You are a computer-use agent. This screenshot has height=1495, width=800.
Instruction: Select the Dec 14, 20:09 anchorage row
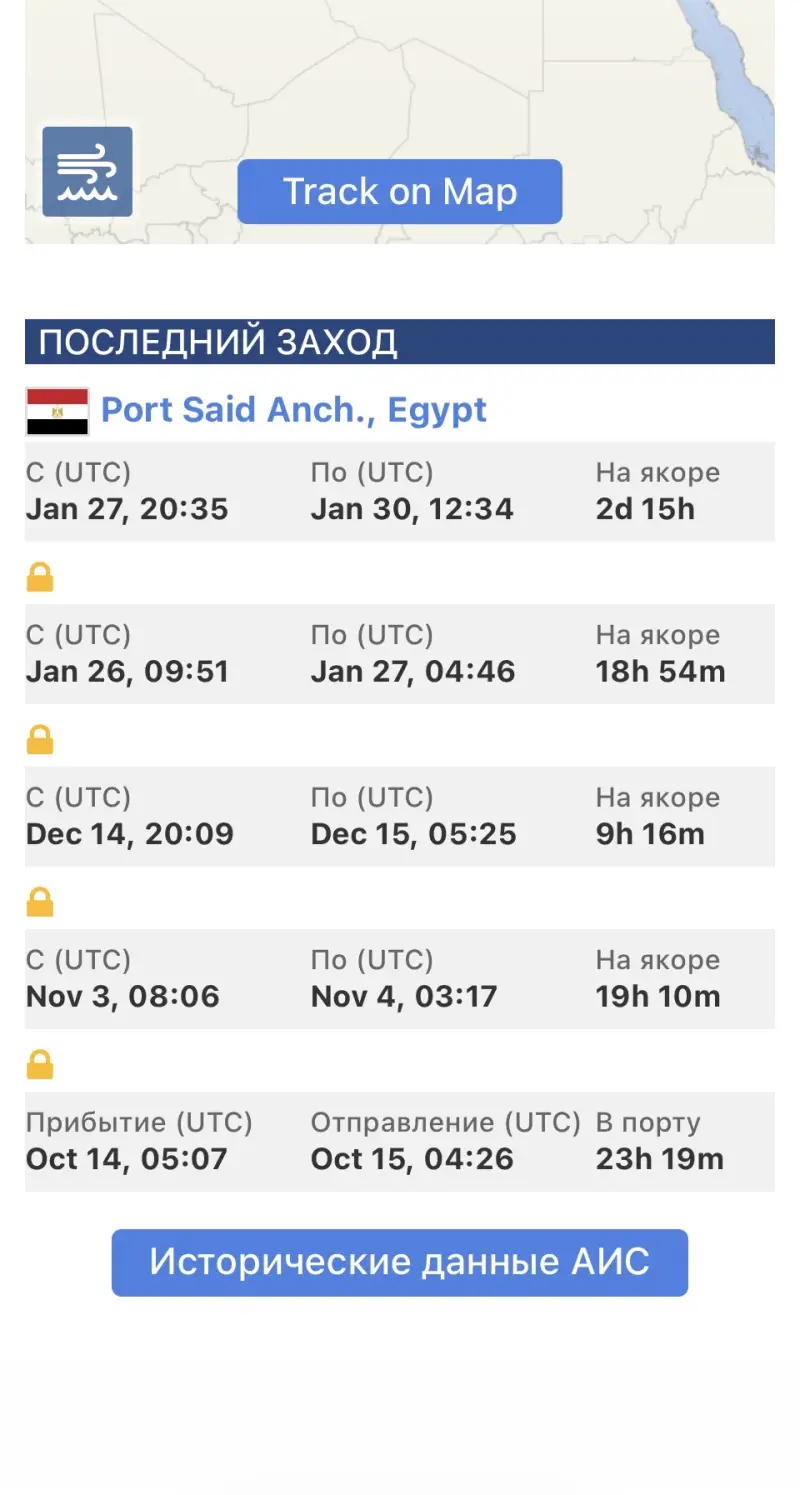tap(399, 816)
